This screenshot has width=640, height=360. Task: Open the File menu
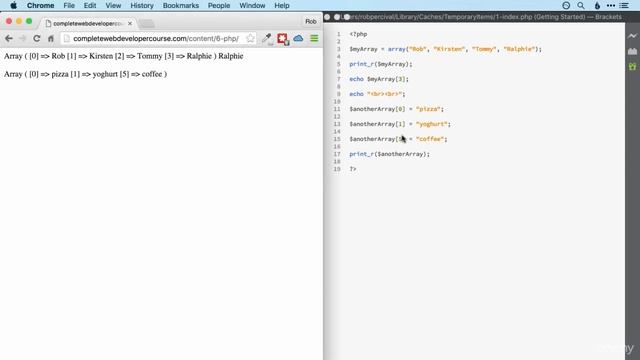pos(69,5)
